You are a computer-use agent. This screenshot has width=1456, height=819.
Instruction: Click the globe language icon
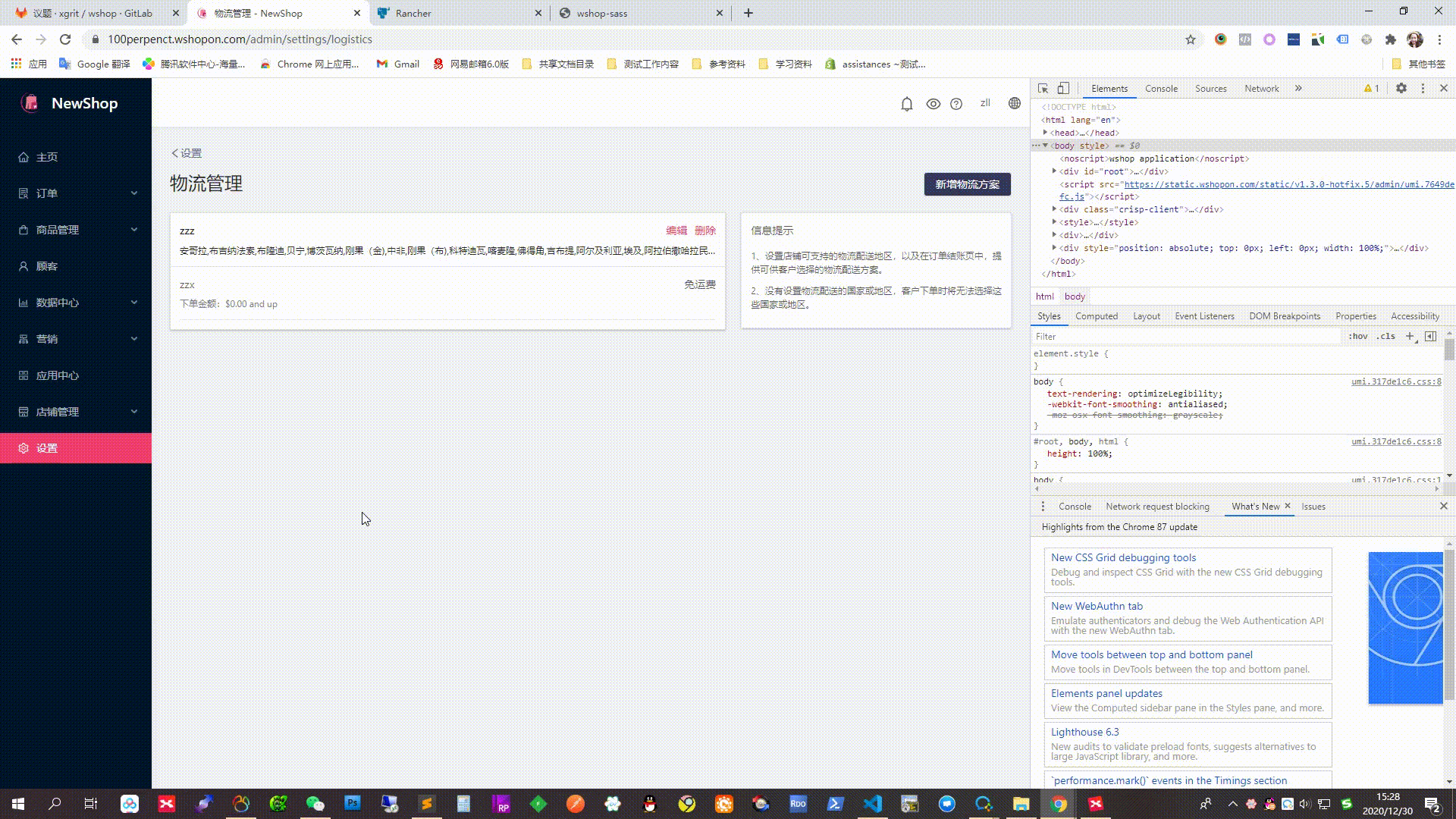[1014, 103]
